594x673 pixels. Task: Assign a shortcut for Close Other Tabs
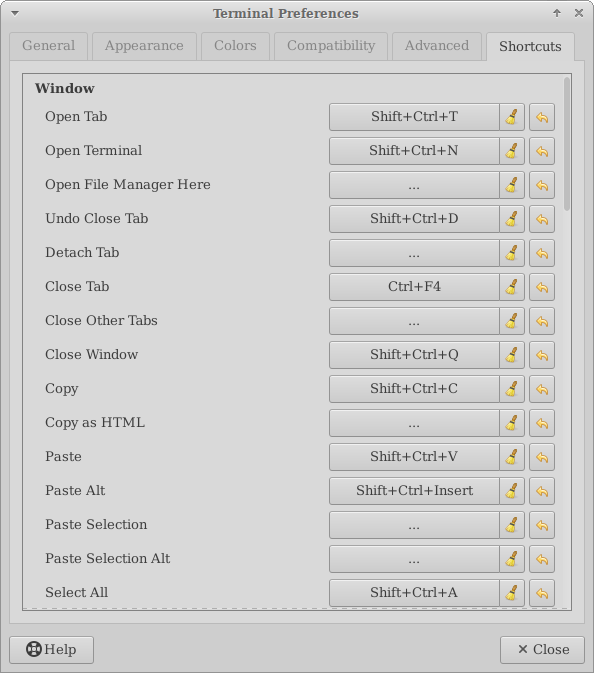click(414, 321)
